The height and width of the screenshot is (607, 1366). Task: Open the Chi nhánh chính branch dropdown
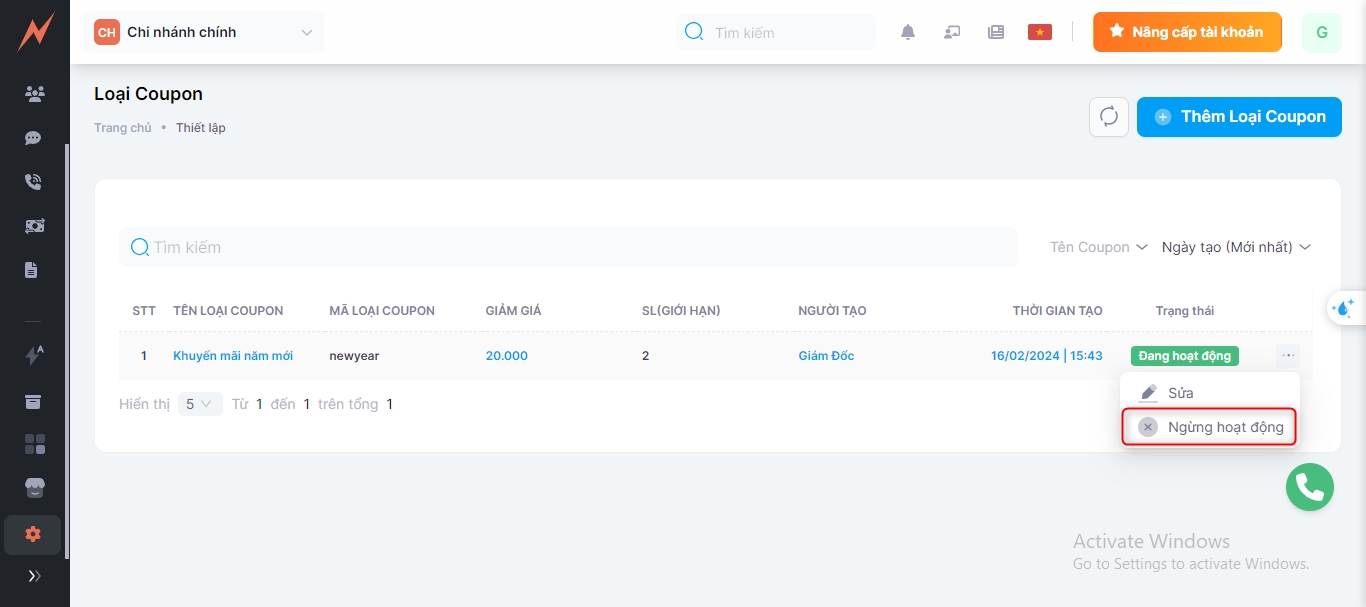(205, 32)
